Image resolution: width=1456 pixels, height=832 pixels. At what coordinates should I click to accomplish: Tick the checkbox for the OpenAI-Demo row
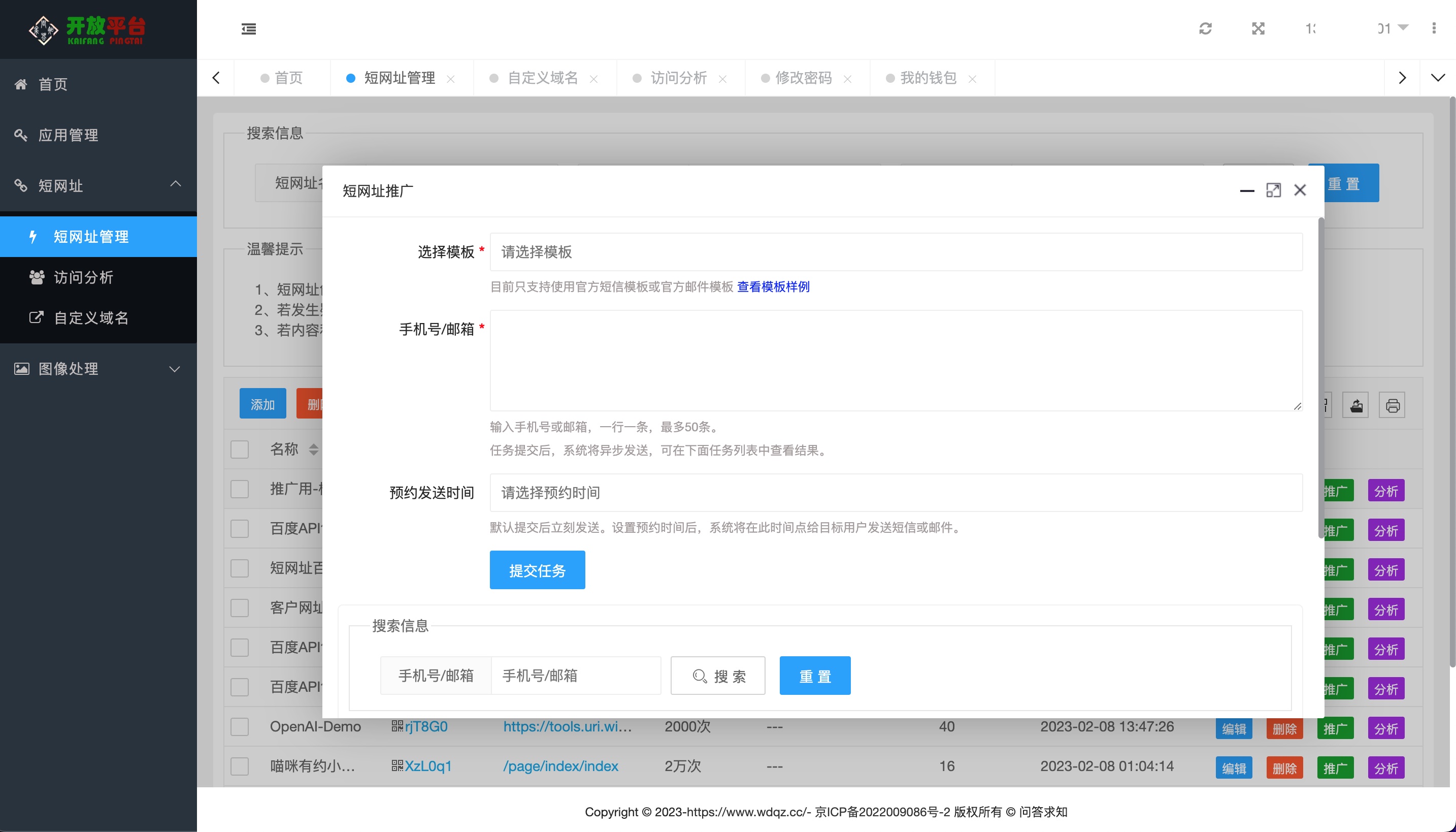(239, 727)
